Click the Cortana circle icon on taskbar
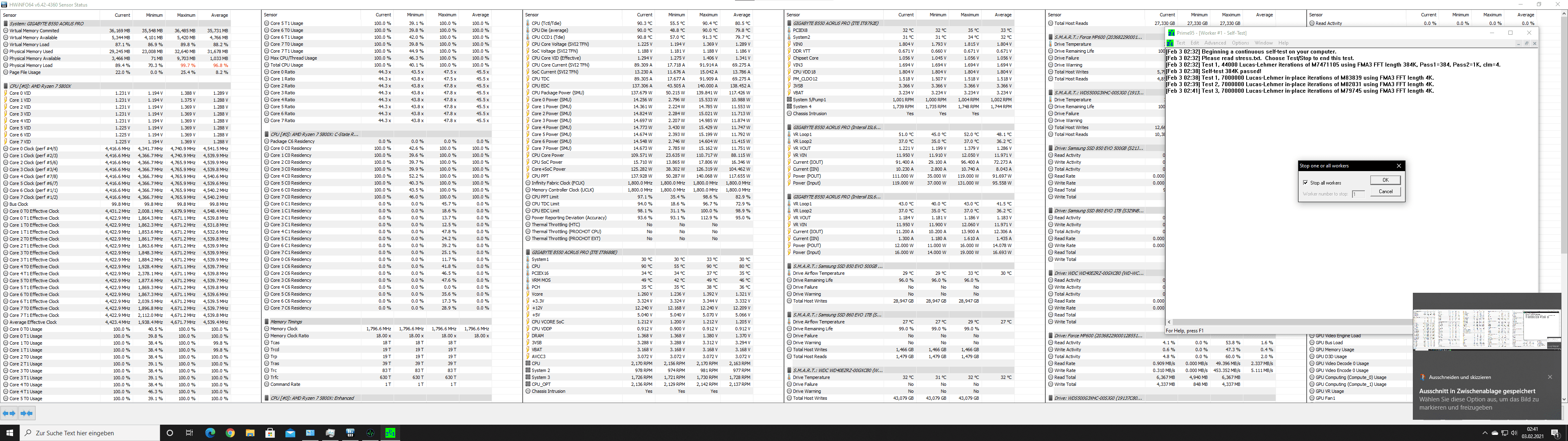 169,433
